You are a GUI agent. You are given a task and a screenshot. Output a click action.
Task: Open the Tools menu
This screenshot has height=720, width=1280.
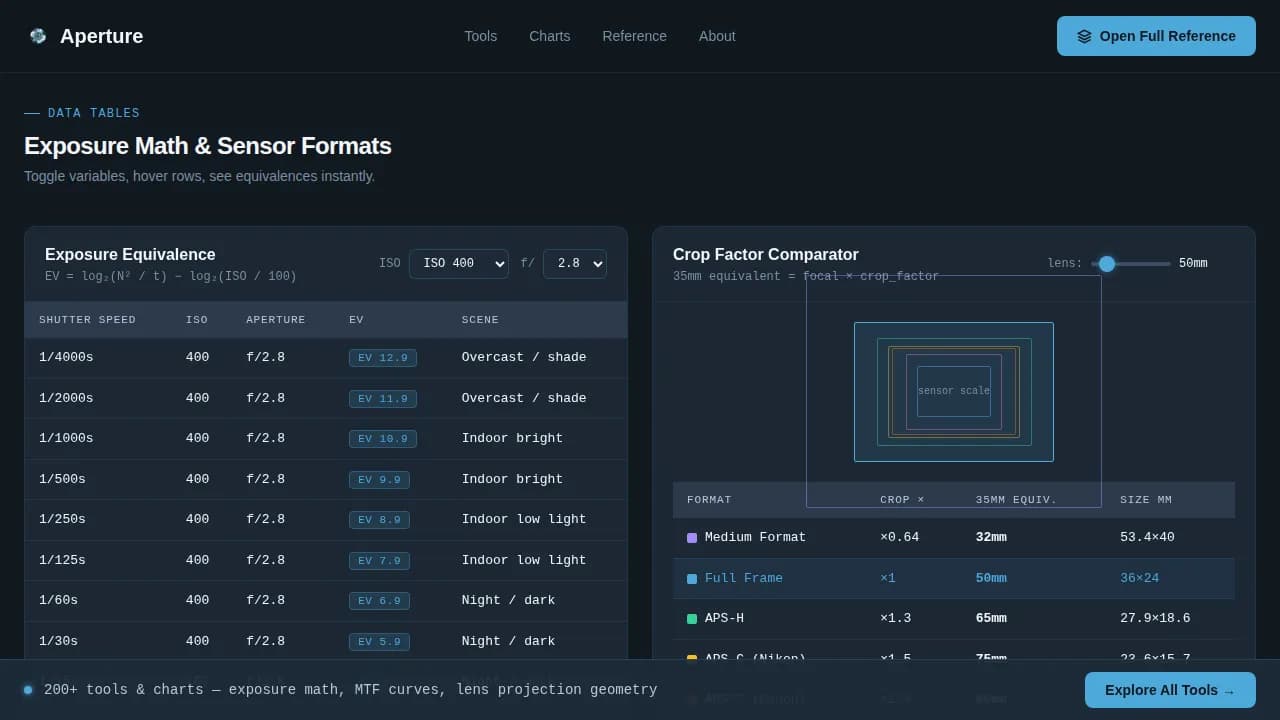point(480,36)
